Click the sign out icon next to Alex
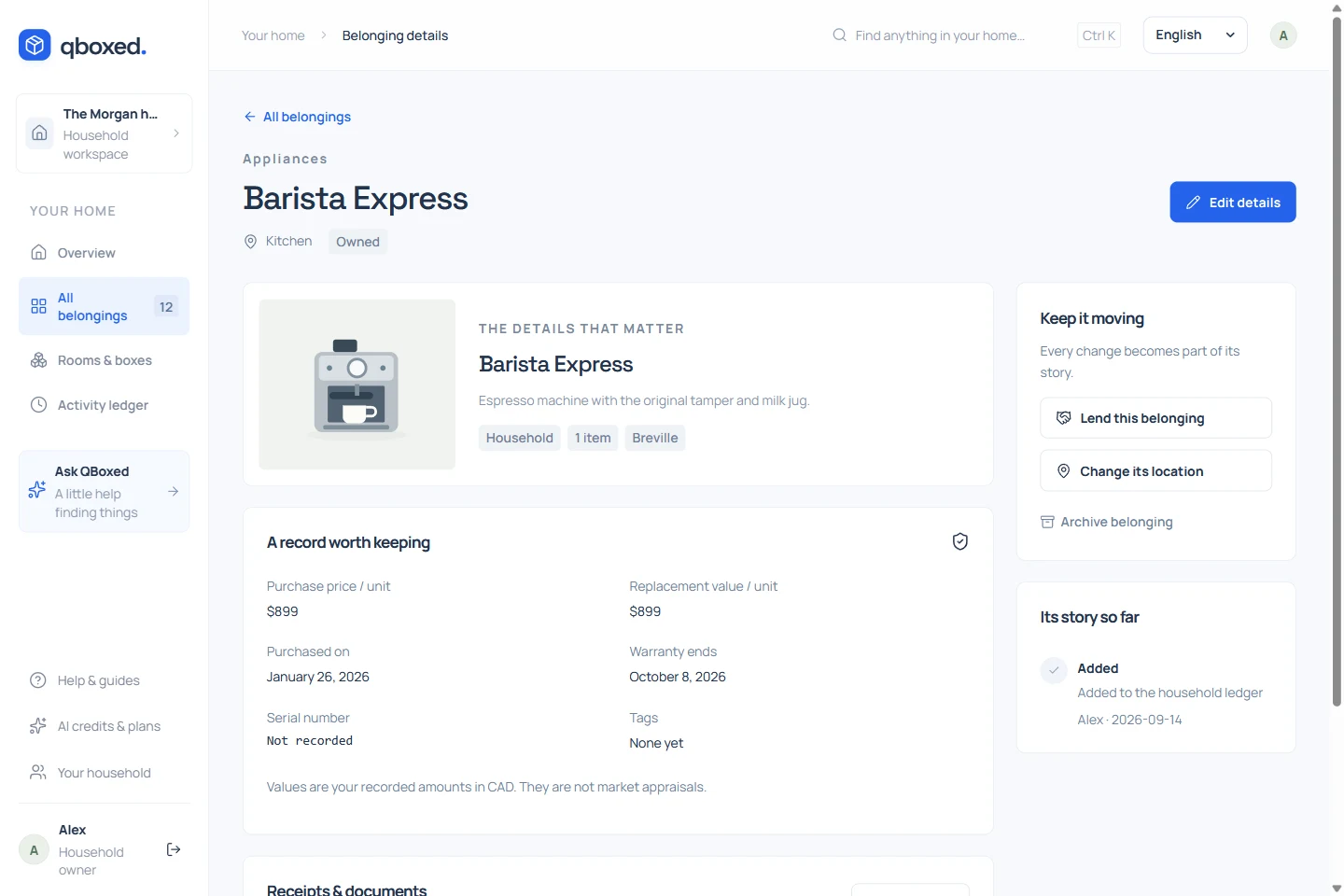 [173, 849]
